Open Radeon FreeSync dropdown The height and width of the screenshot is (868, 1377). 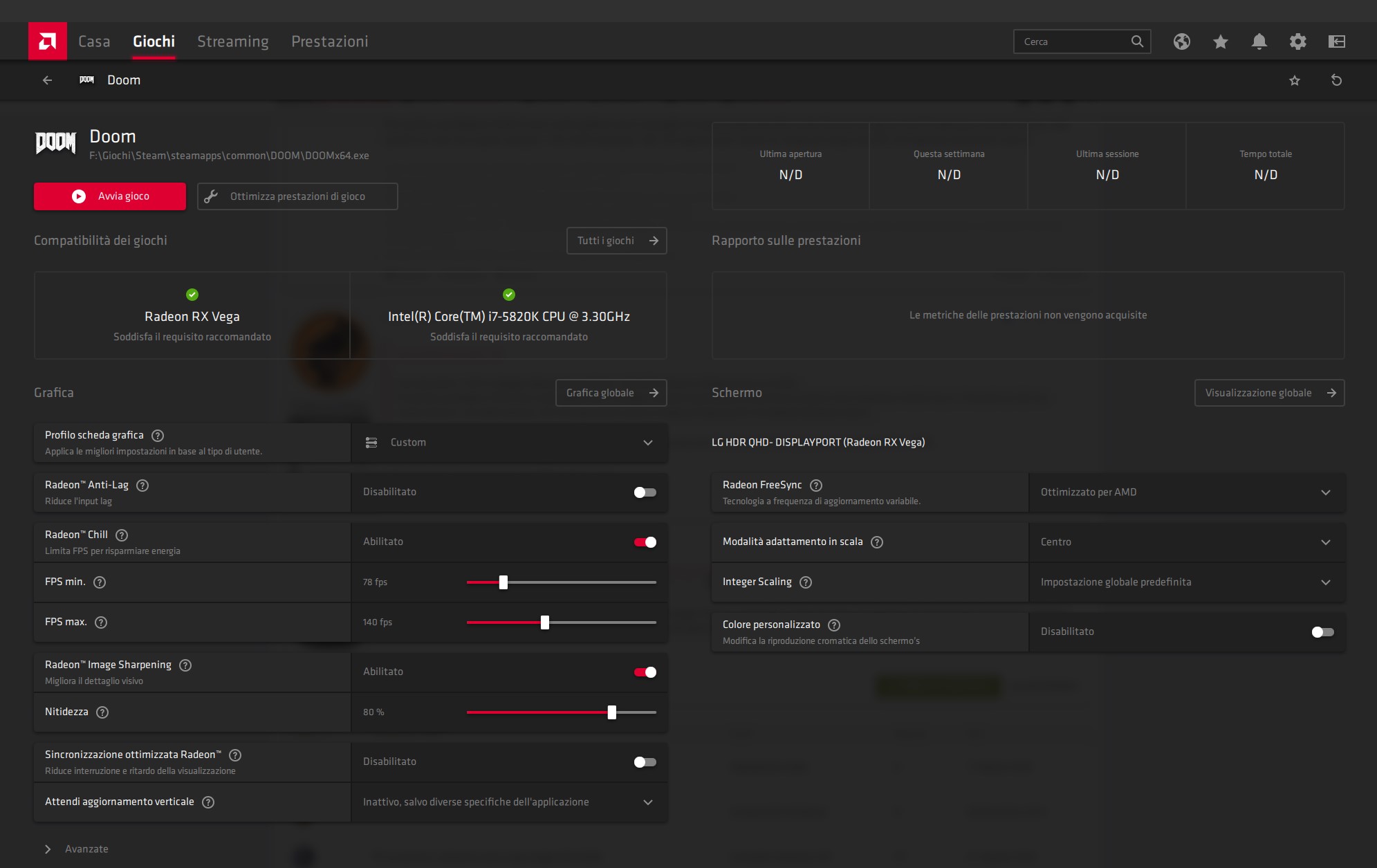[1185, 492]
